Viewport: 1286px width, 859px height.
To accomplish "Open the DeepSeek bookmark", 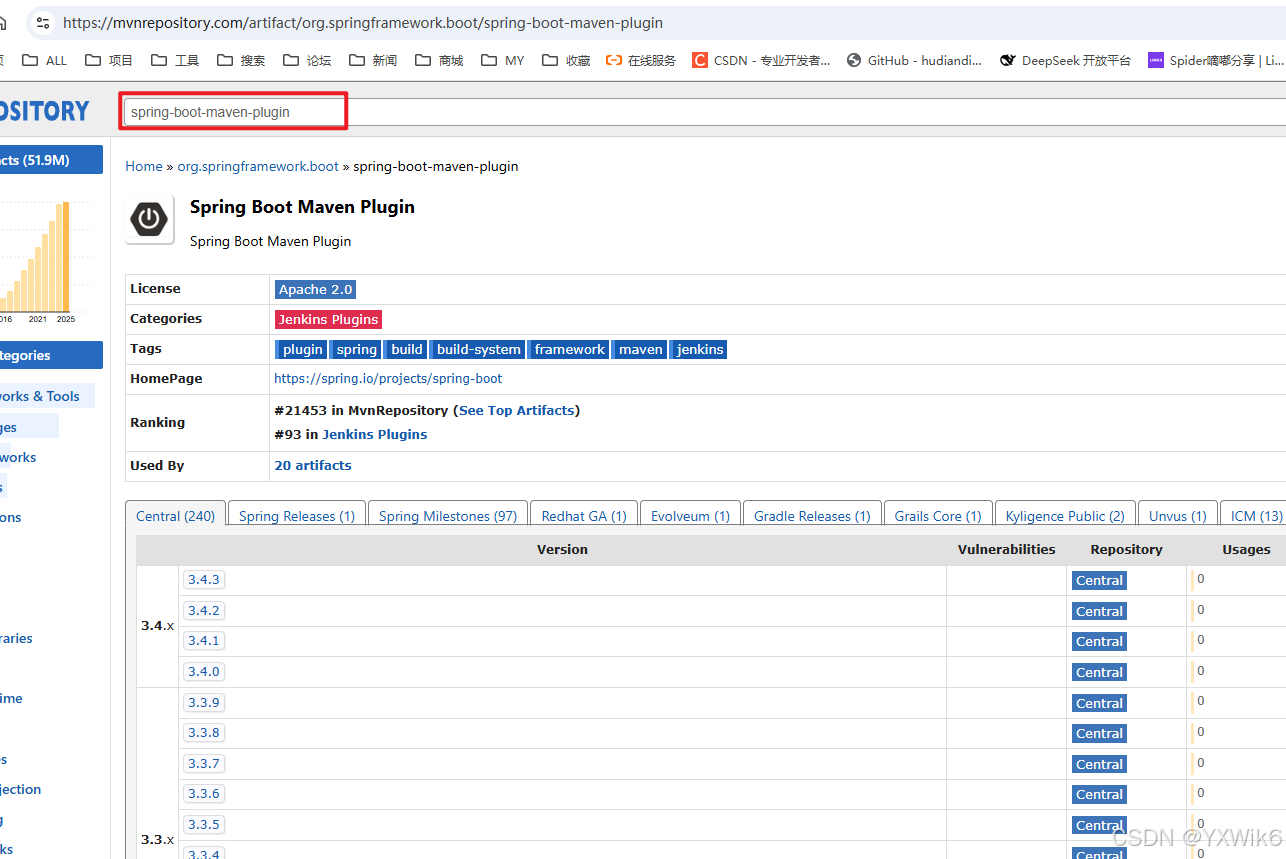I will (x=1066, y=60).
